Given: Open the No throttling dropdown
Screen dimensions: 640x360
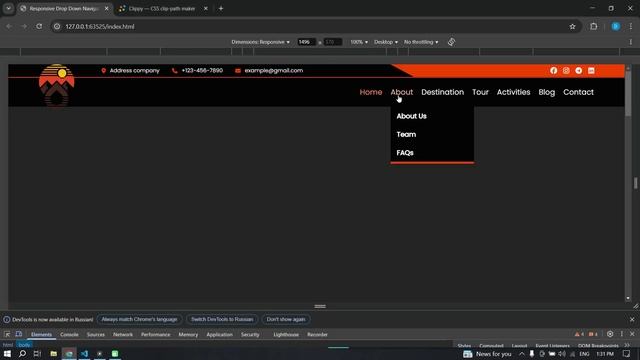Looking at the screenshot, I should (x=421, y=42).
